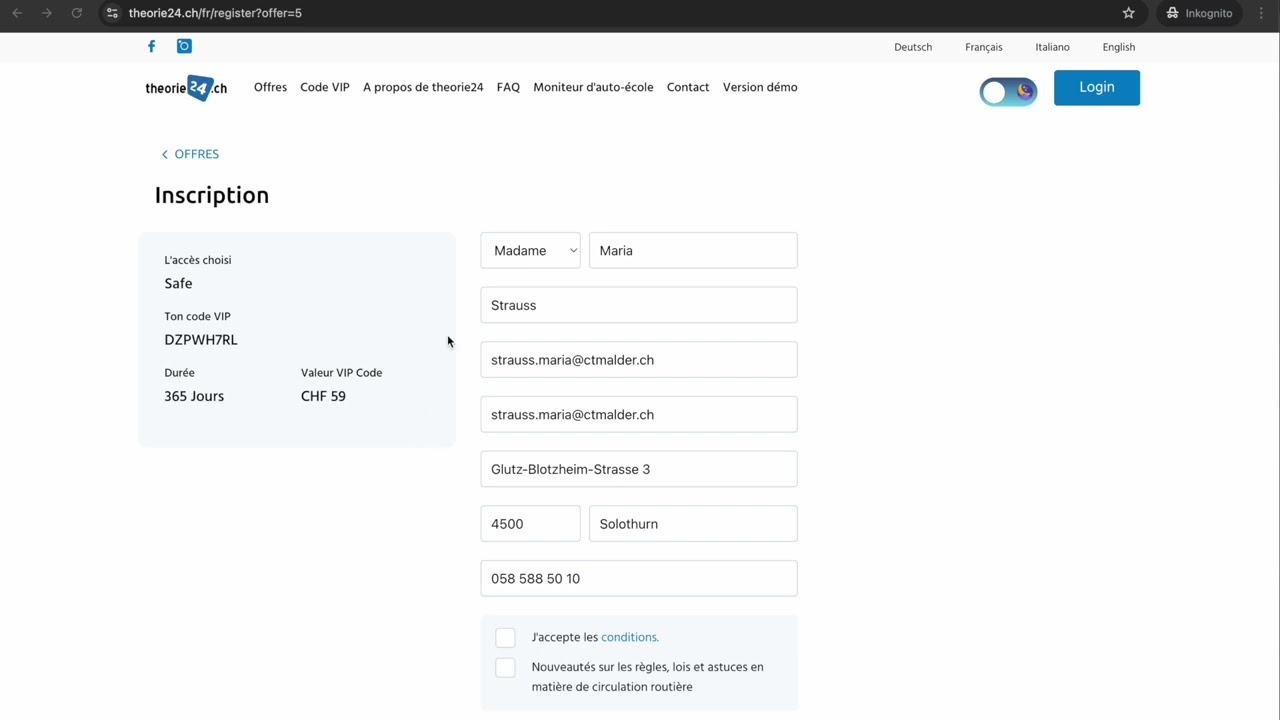1280x720 pixels.
Task: Open the Version démo menu item
Action: click(760, 87)
